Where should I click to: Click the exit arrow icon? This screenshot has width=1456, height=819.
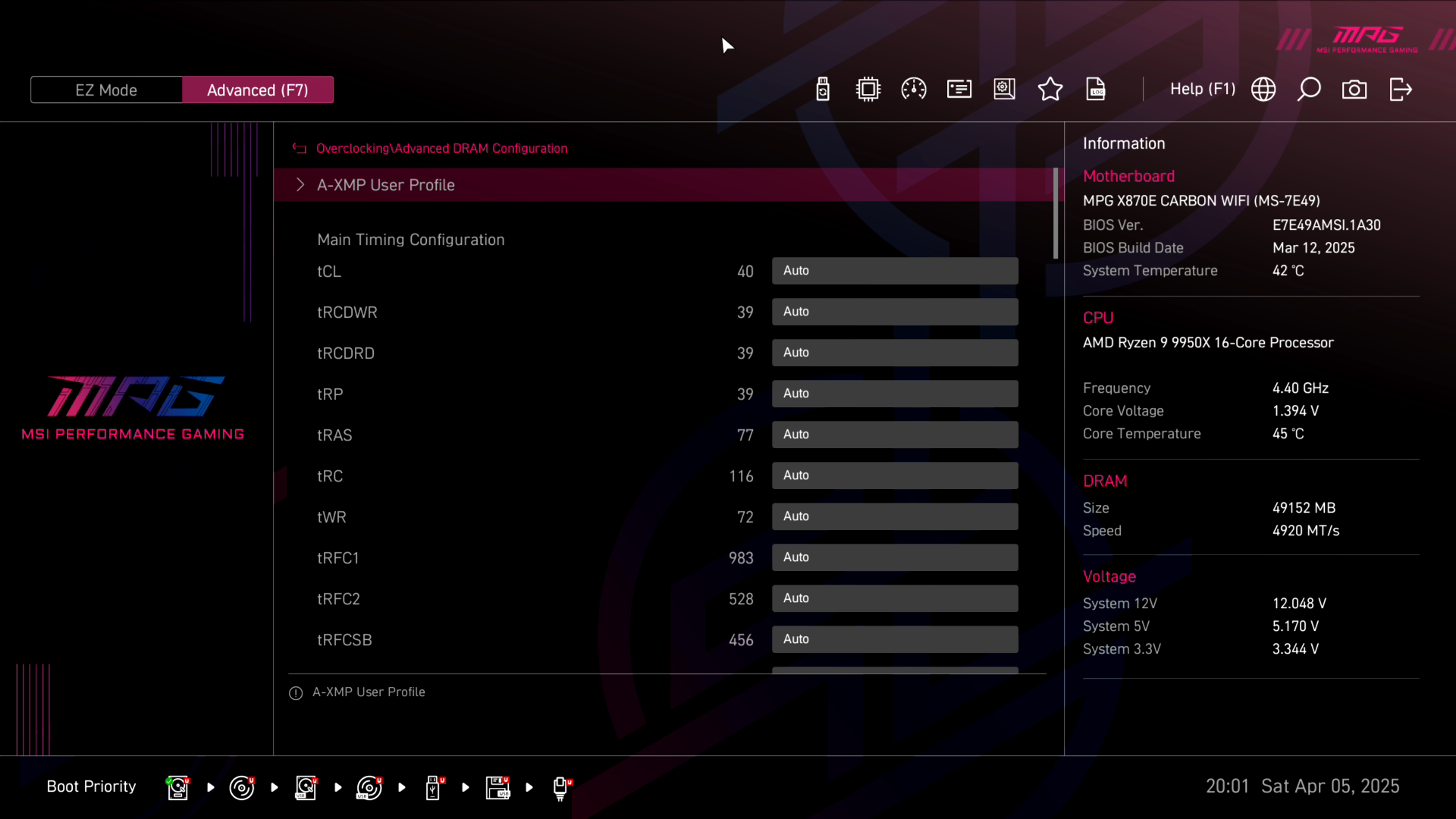1401,89
